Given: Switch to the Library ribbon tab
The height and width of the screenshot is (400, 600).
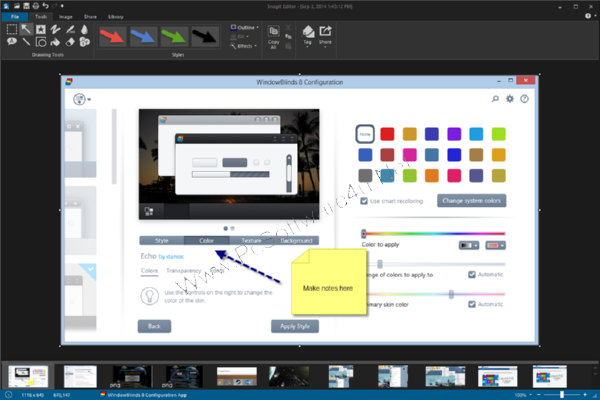Looking at the screenshot, I should pos(116,17).
